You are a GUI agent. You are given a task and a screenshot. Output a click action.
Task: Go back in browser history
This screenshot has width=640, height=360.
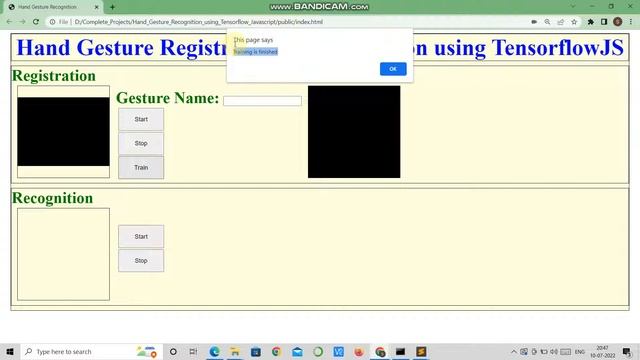(9, 22)
